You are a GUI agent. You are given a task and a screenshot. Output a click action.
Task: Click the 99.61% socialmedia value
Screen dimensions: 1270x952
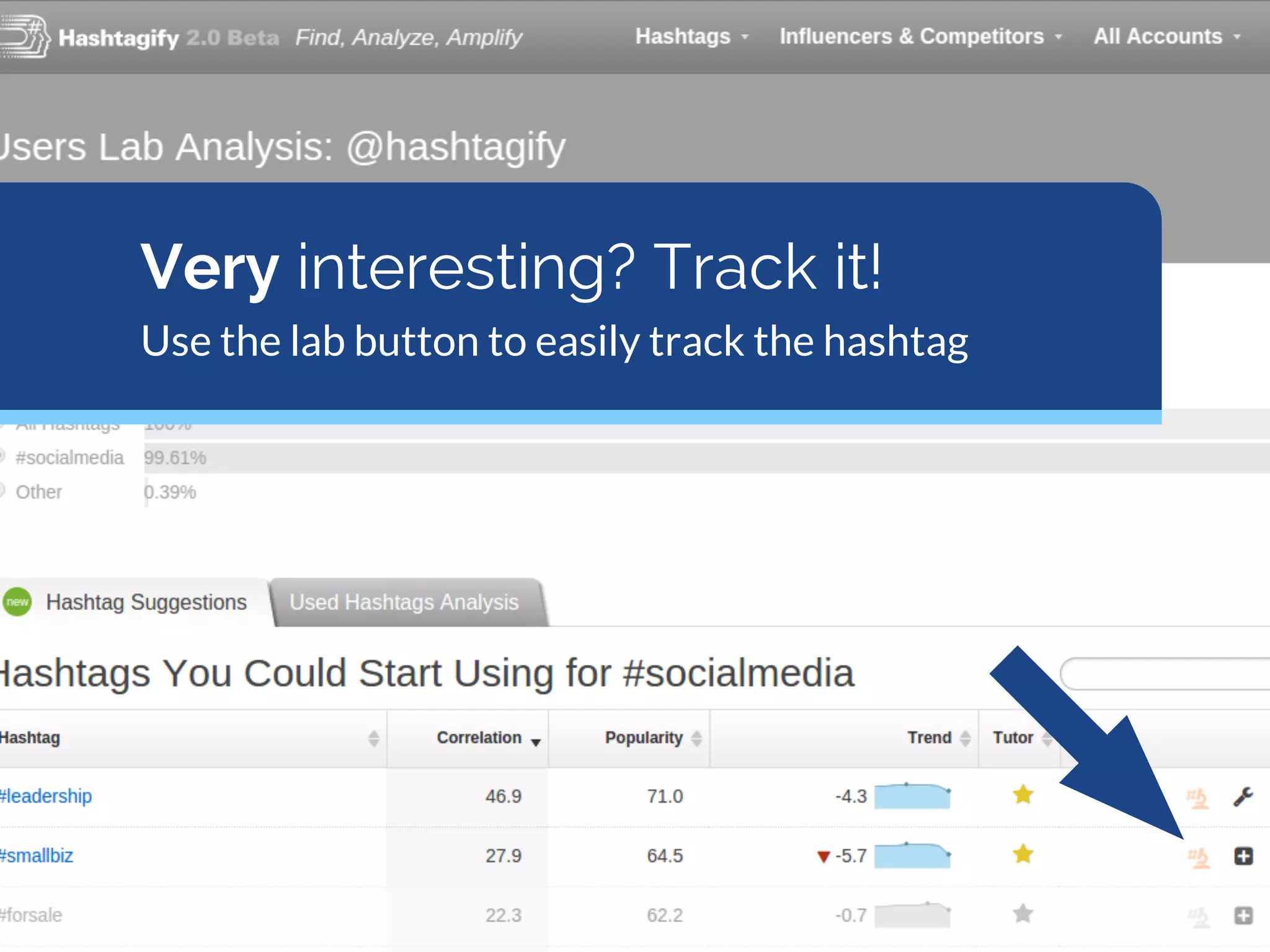point(175,458)
